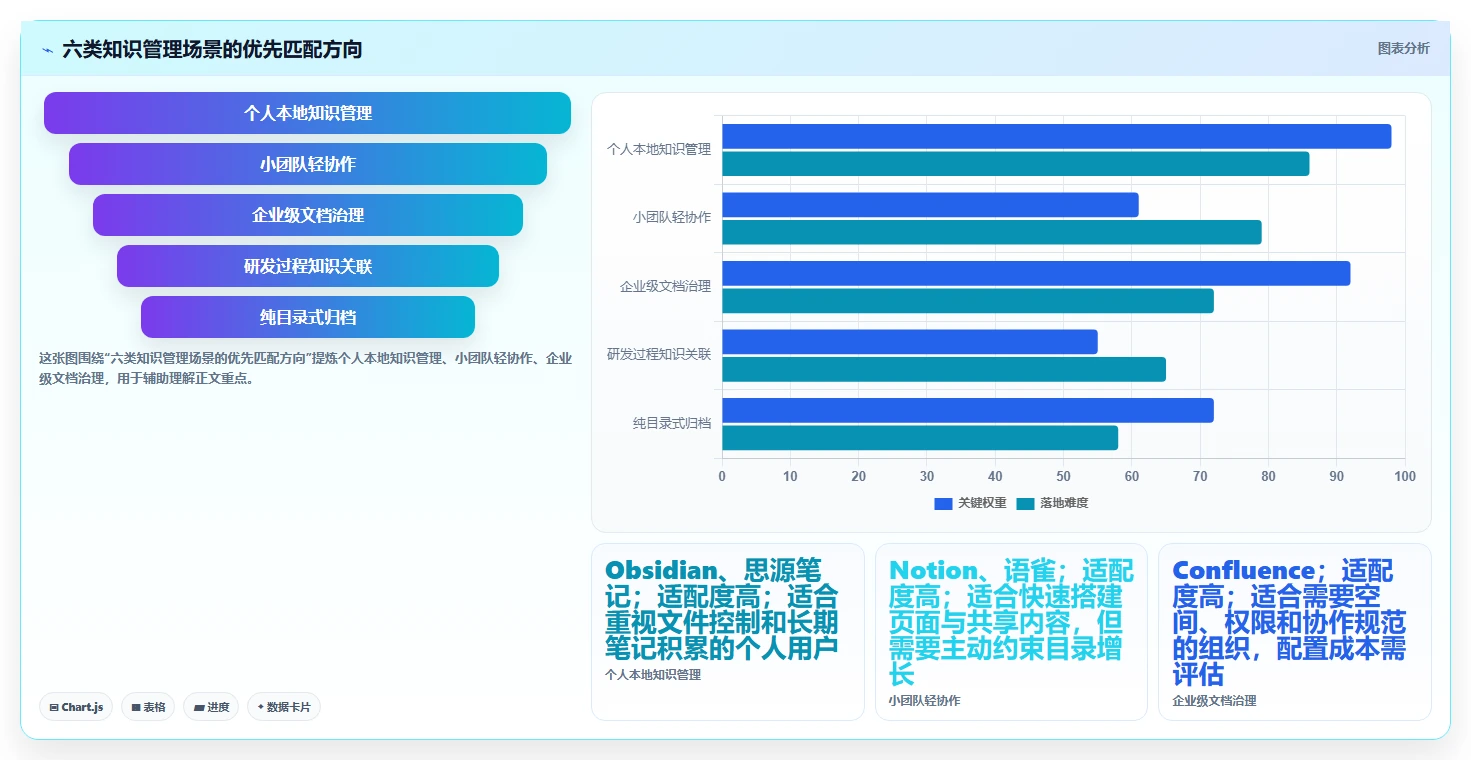
Task: Select the 纯目录式归档 funnel stage
Action: point(307,317)
